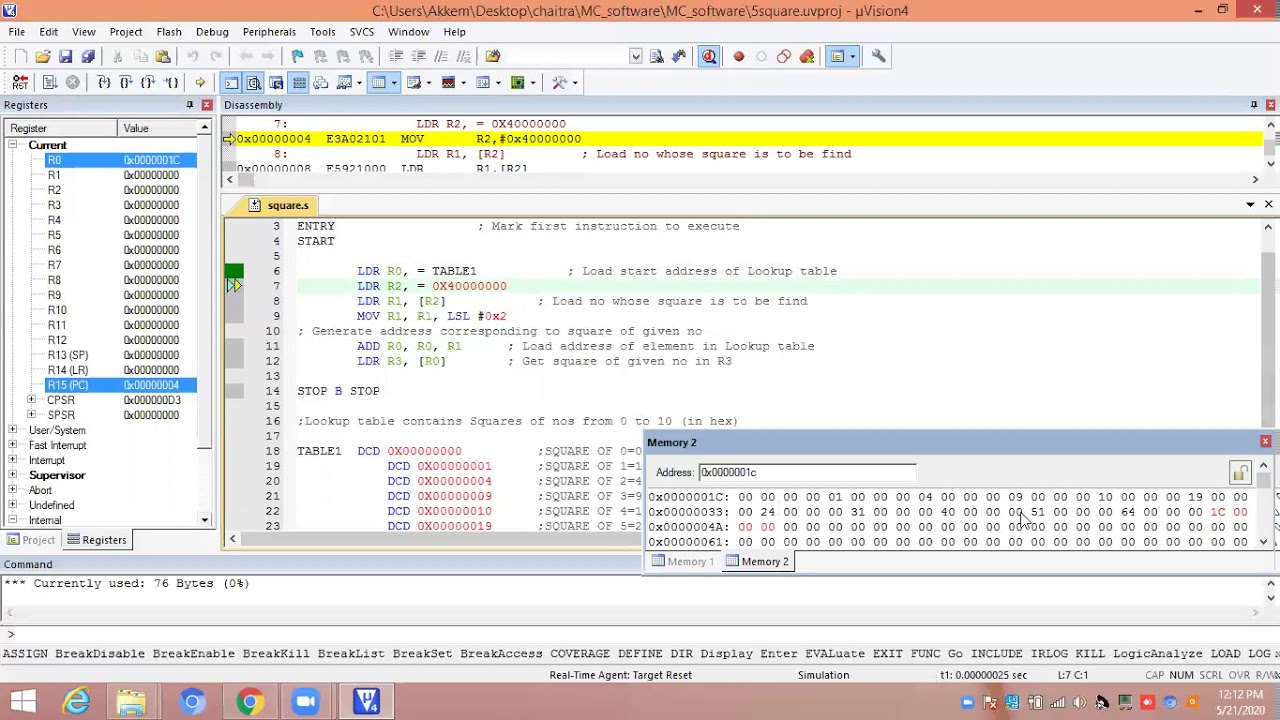The height and width of the screenshot is (720, 1280).
Task: Click the Run icon in debug toolbar
Action: pyautogui.click(x=49, y=83)
